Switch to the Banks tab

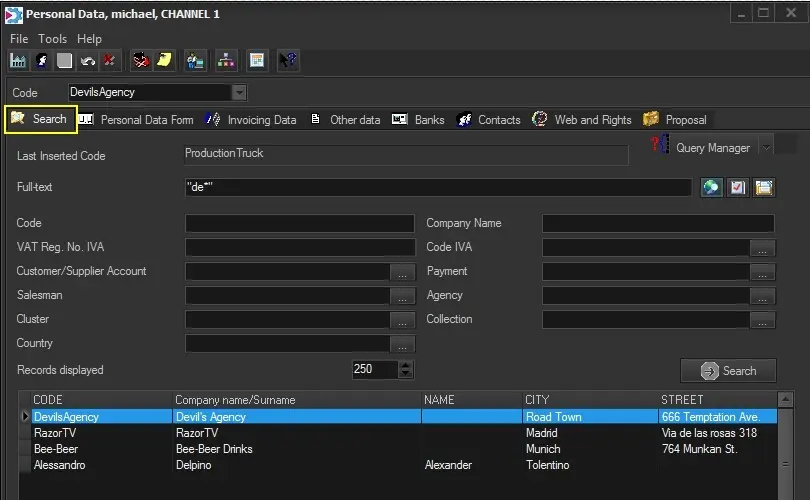click(x=429, y=120)
